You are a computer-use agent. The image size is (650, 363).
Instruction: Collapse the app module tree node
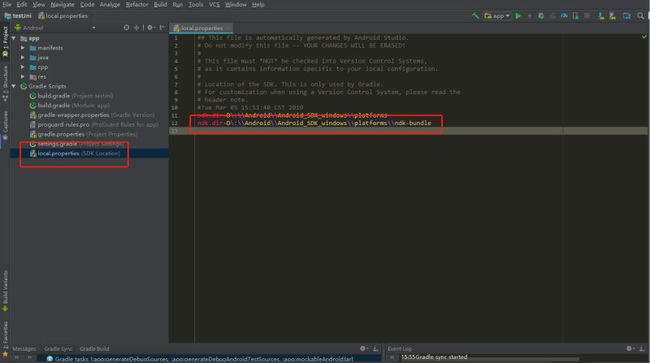[14, 38]
